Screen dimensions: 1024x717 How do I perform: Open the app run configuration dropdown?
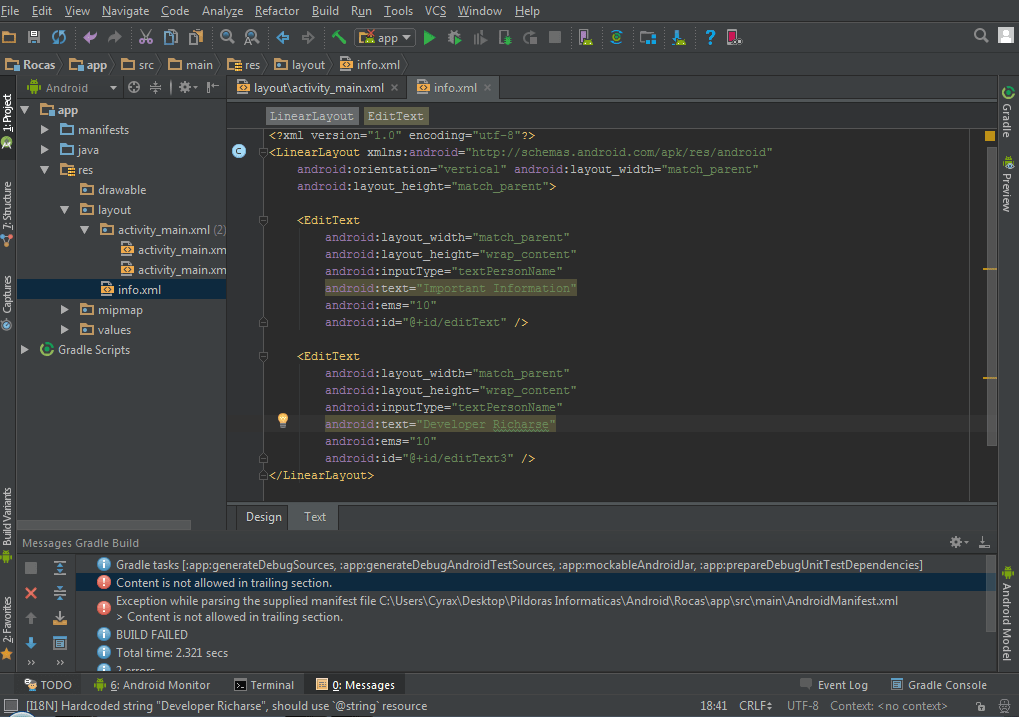[x=385, y=38]
